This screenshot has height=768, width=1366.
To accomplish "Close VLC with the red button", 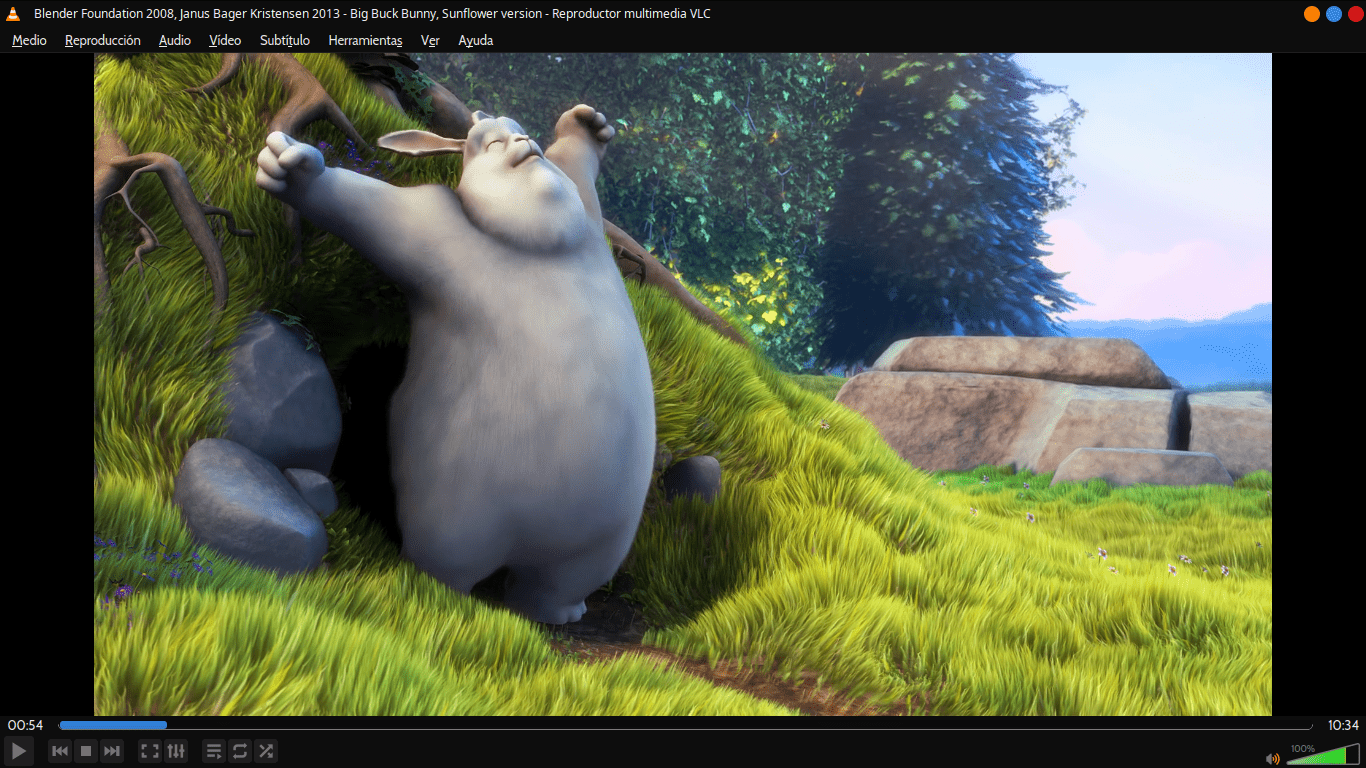I will click(x=1355, y=13).
